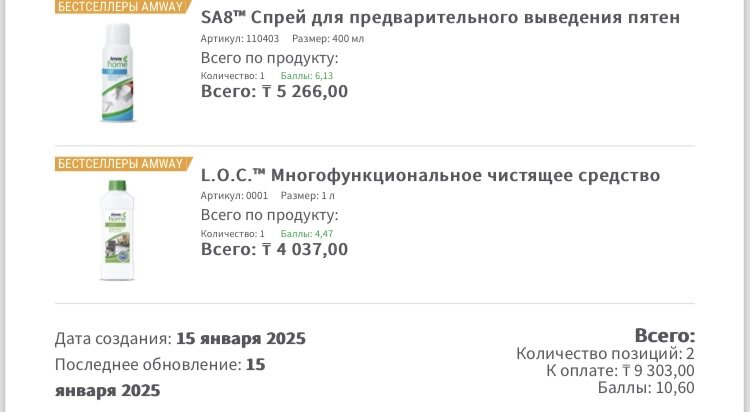Click the creation date 15 января 2025
The height and width of the screenshot is (412, 750).
pyautogui.click(x=241, y=339)
